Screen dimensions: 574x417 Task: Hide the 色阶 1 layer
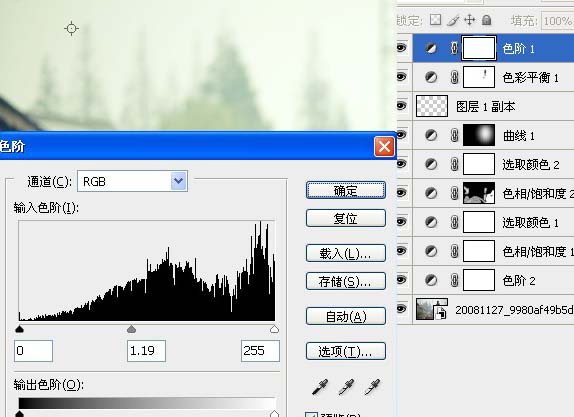click(402, 47)
